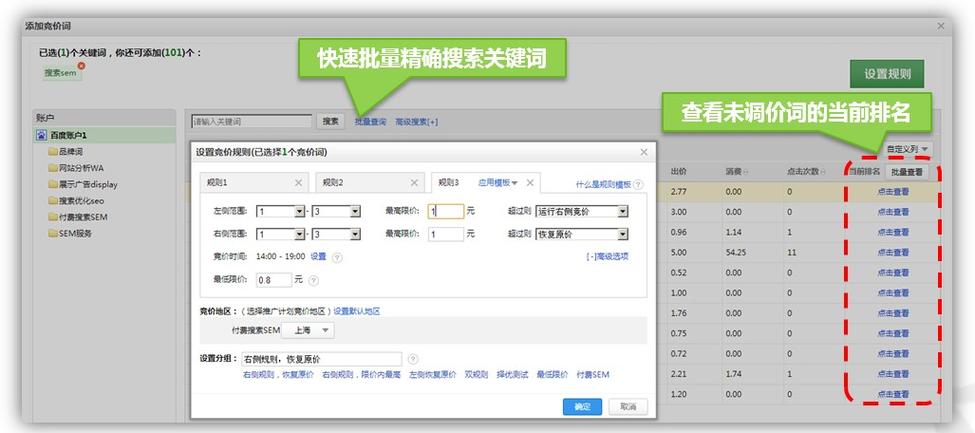Viewport: 975px width, 433px height.
Task: Collapse the [-]高级选项 section
Action: [x=608, y=256]
